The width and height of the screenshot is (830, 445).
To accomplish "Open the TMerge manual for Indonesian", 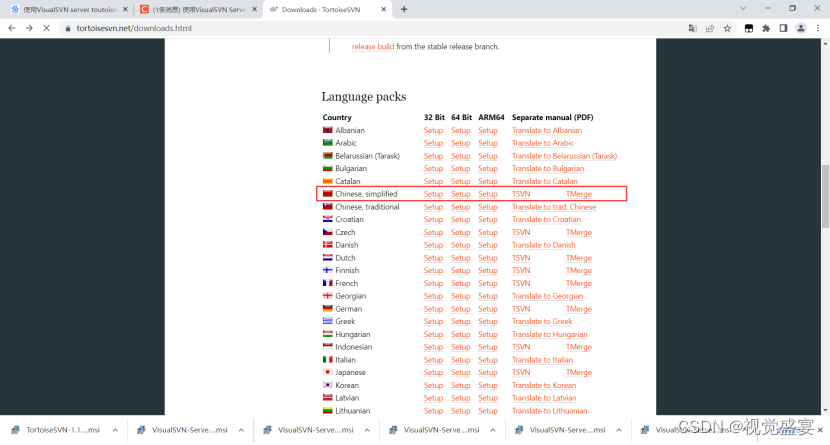I will coord(579,347).
